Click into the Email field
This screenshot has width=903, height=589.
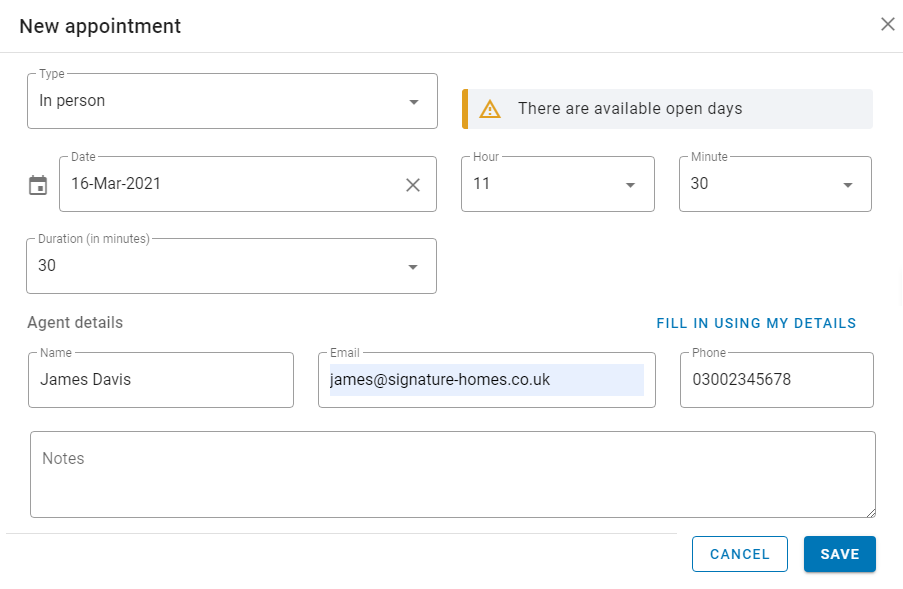(x=487, y=380)
